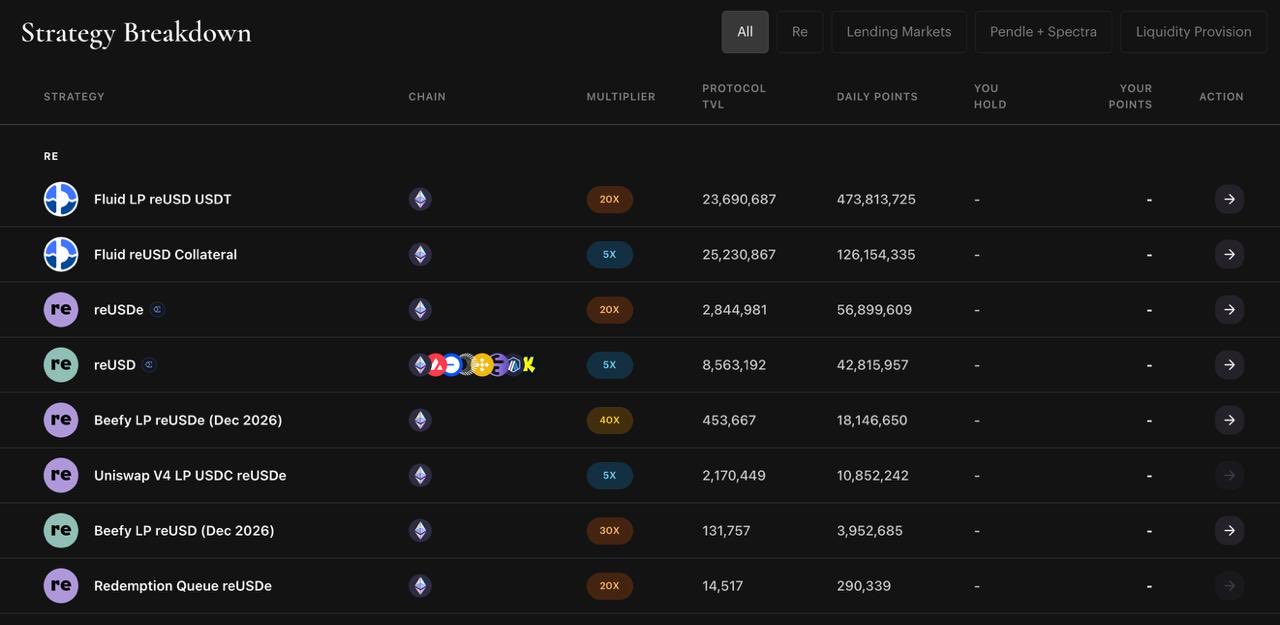Click the Fluid LP reUSD USDT logo

61,199
